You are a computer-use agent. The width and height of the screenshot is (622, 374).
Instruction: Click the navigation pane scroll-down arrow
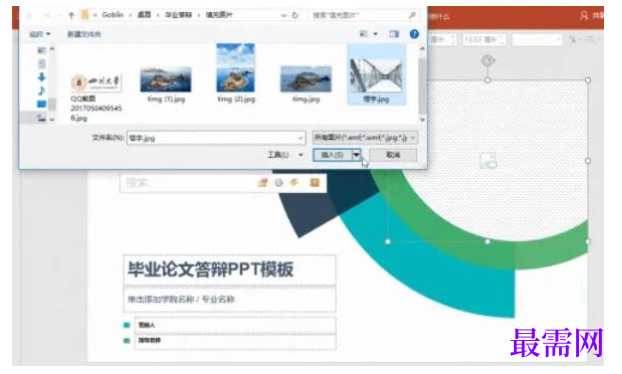tap(52, 119)
